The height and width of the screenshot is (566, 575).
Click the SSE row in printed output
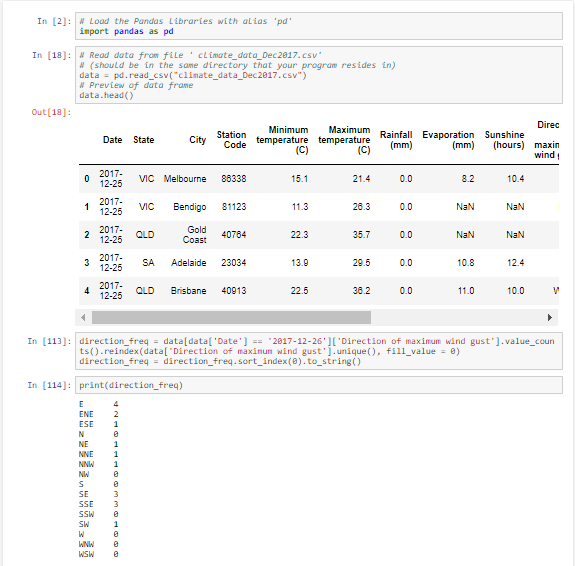pyautogui.click(x=98, y=504)
